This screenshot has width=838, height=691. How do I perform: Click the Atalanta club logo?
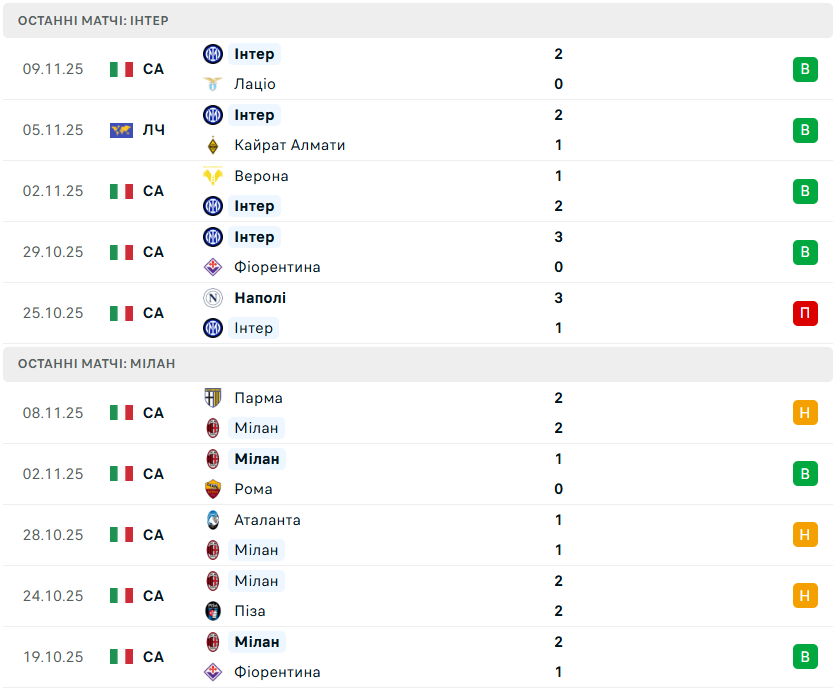tap(212, 520)
